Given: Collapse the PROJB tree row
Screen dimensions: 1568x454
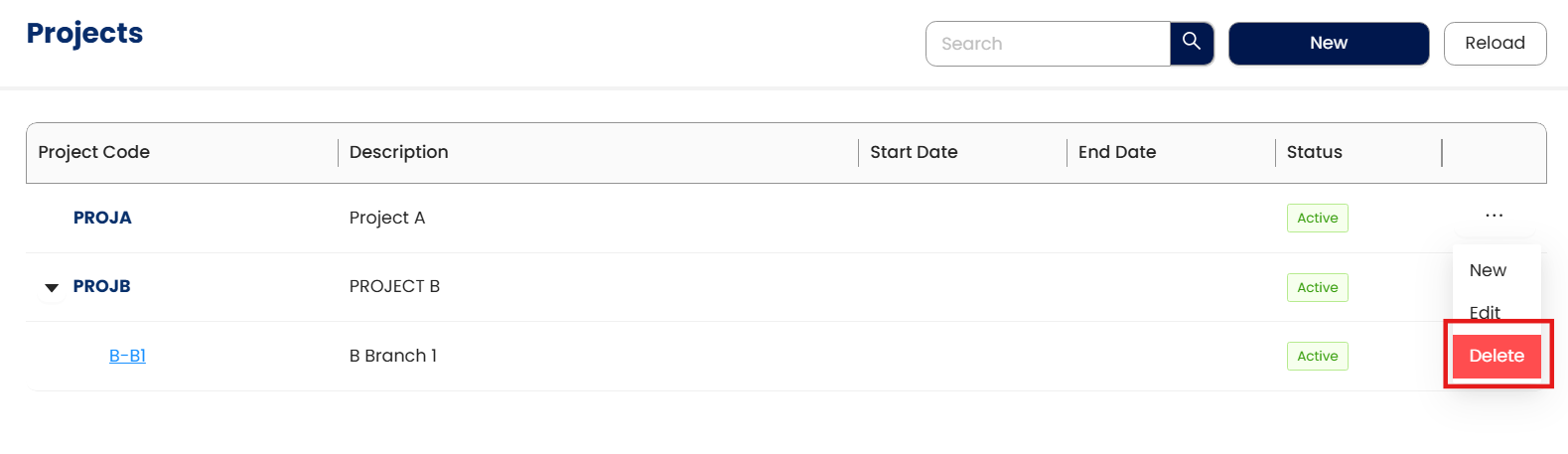Looking at the screenshot, I should tap(52, 288).
